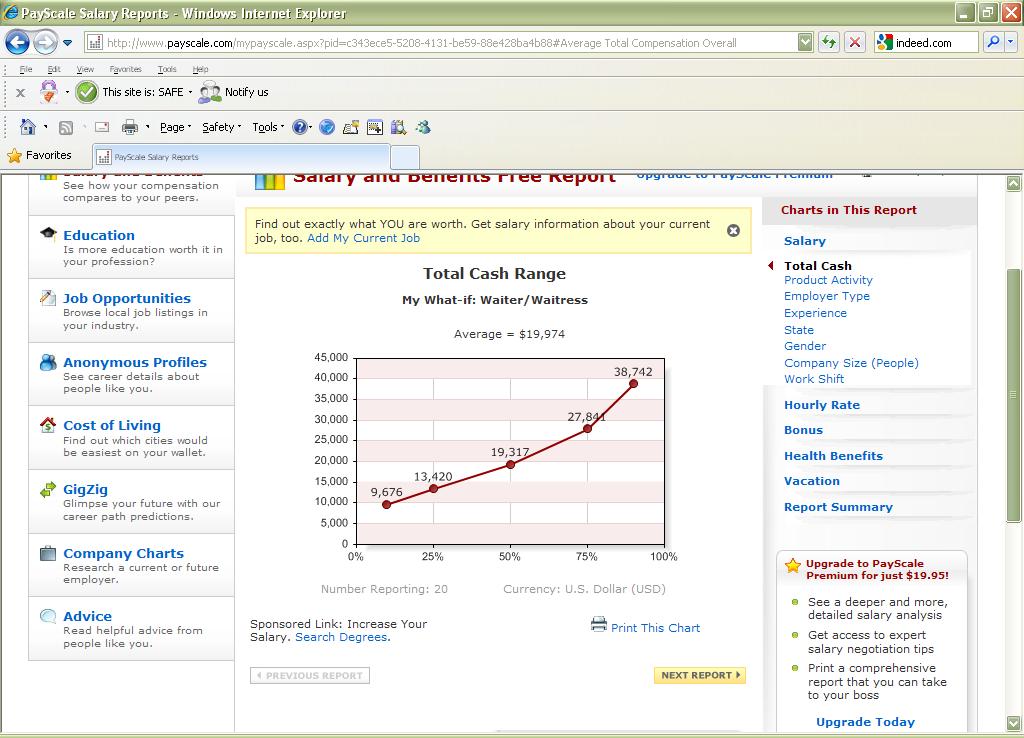The height and width of the screenshot is (738, 1024).
Task: Close the security toolbar with the X
Action: pyautogui.click(x=21, y=93)
